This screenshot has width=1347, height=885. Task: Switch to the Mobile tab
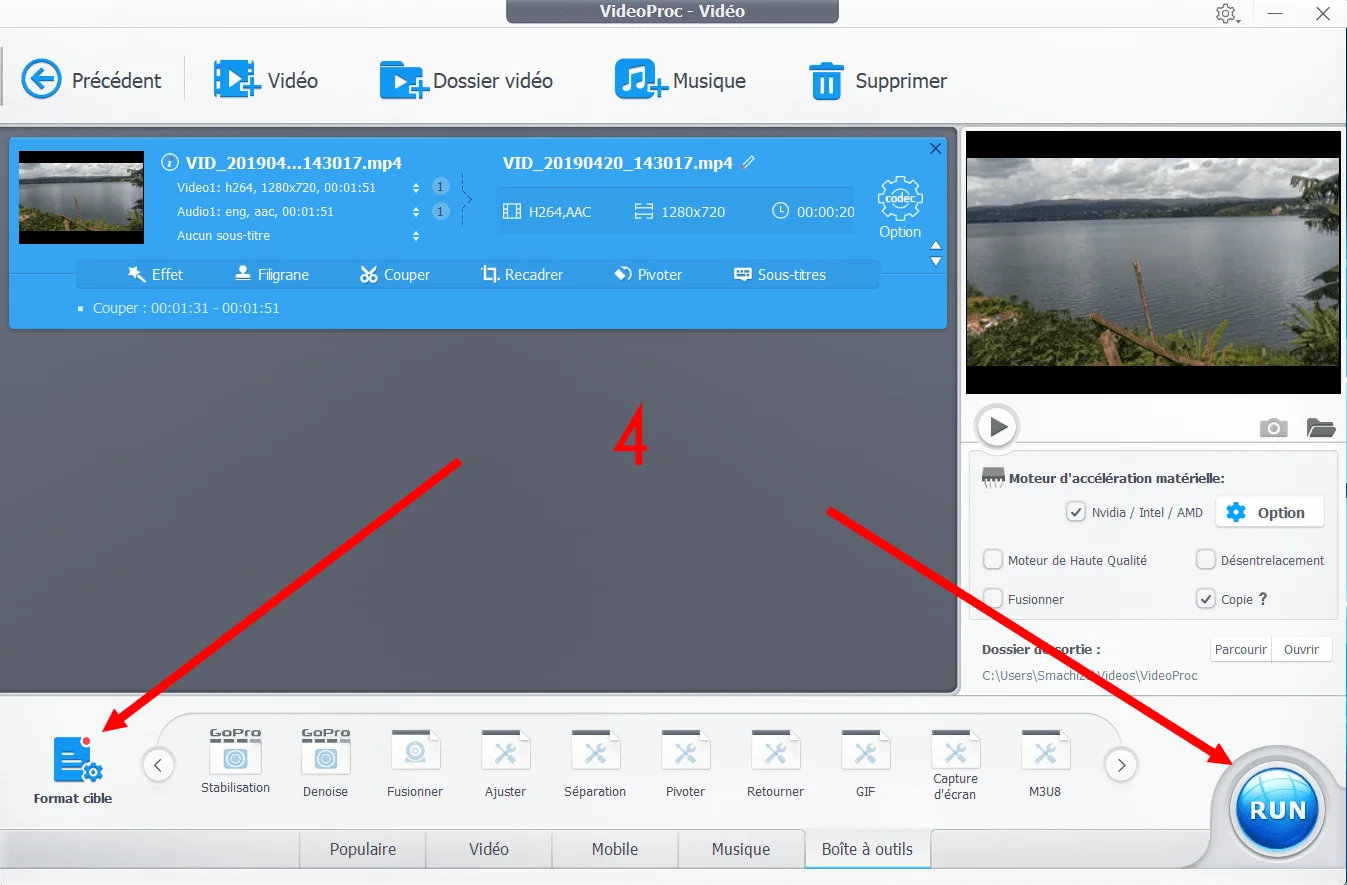coord(614,849)
